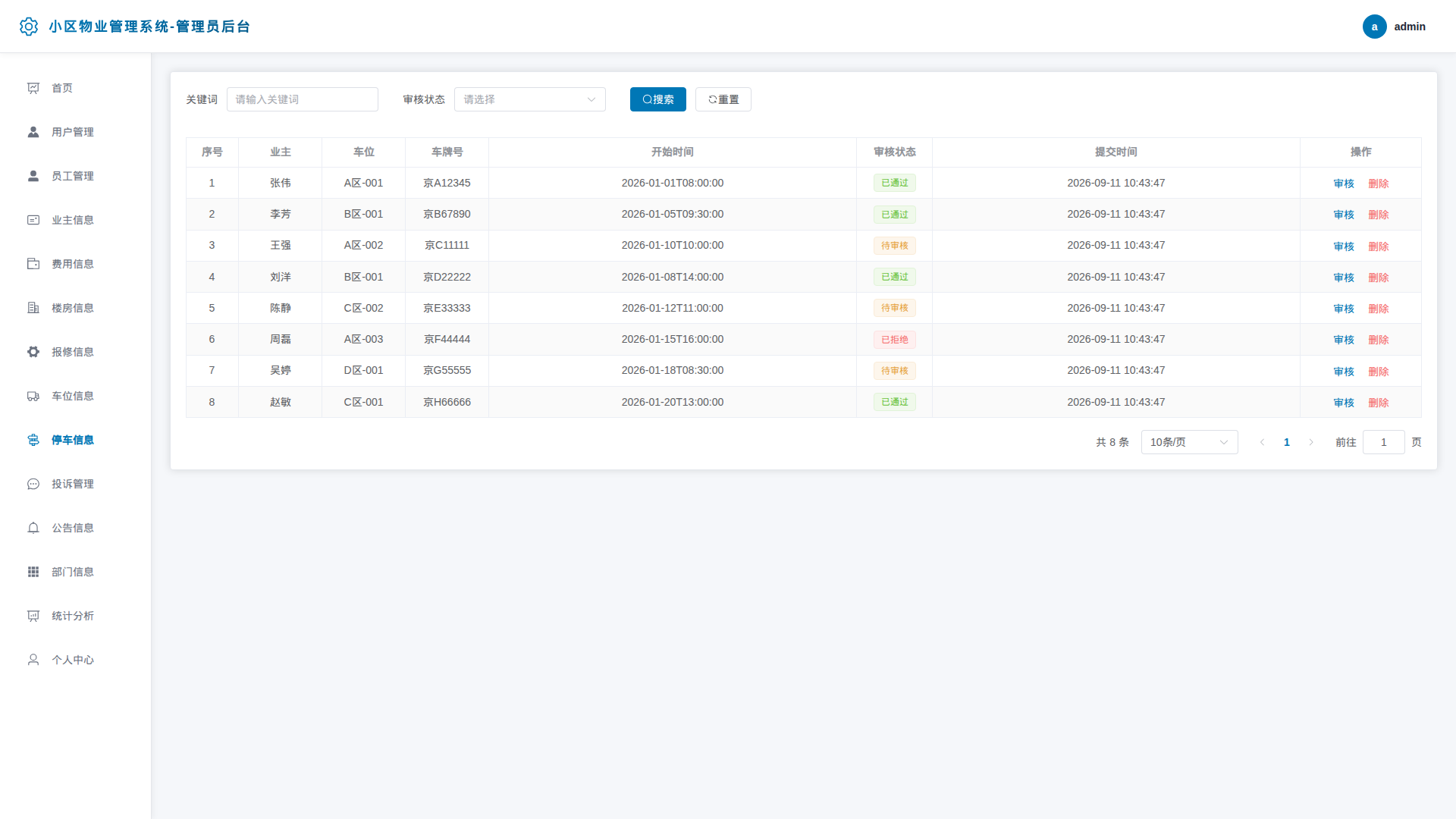This screenshot has width=1456, height=819.
Task: Go to next page arrow
Action: pos(1311,442)
